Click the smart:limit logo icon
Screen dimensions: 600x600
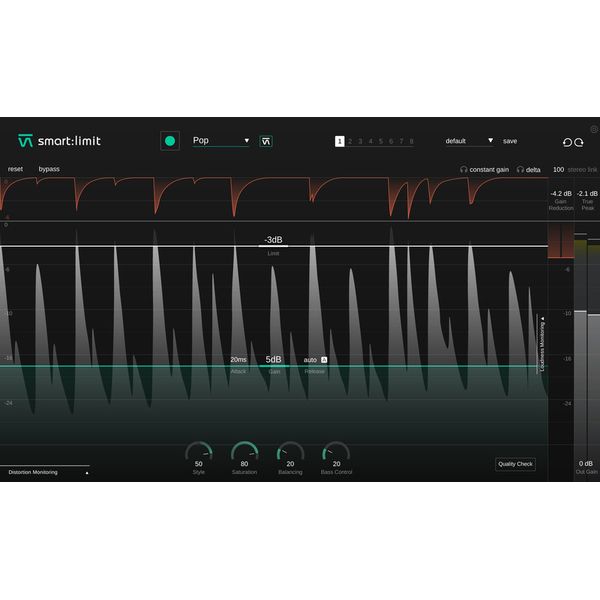tap(25, 141)
